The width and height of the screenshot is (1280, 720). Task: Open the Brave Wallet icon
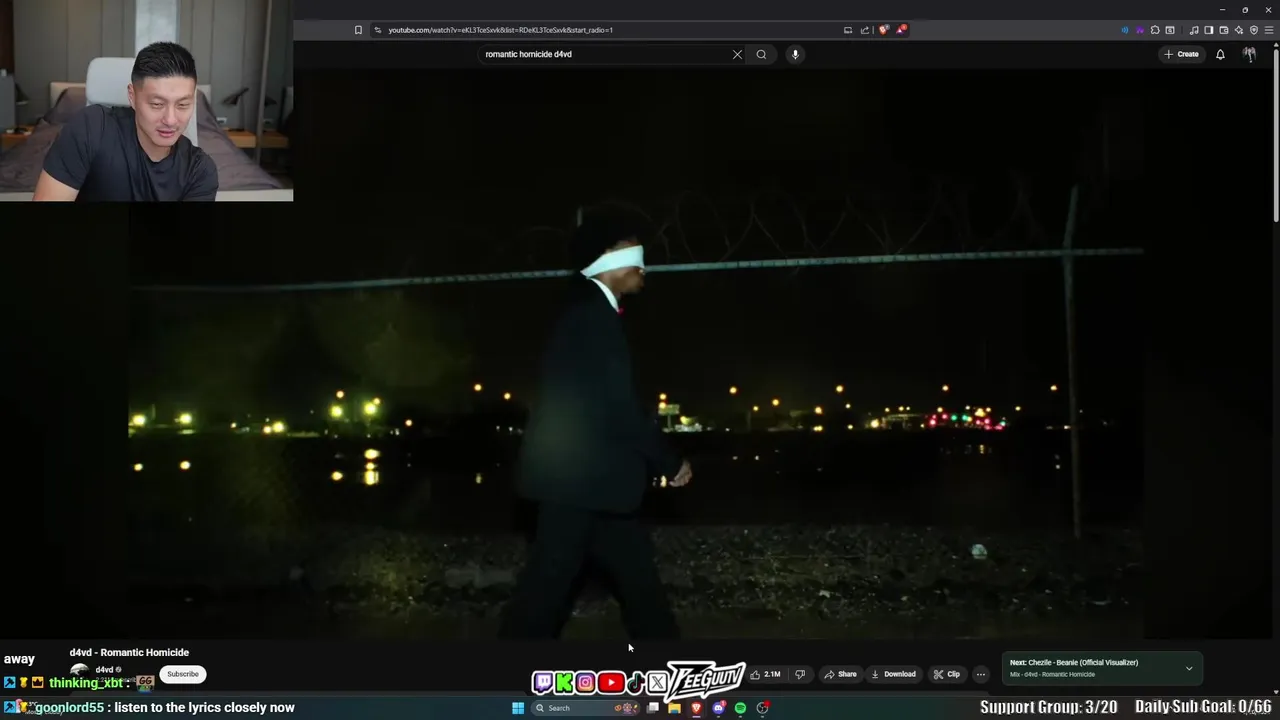click(1224, 30)
